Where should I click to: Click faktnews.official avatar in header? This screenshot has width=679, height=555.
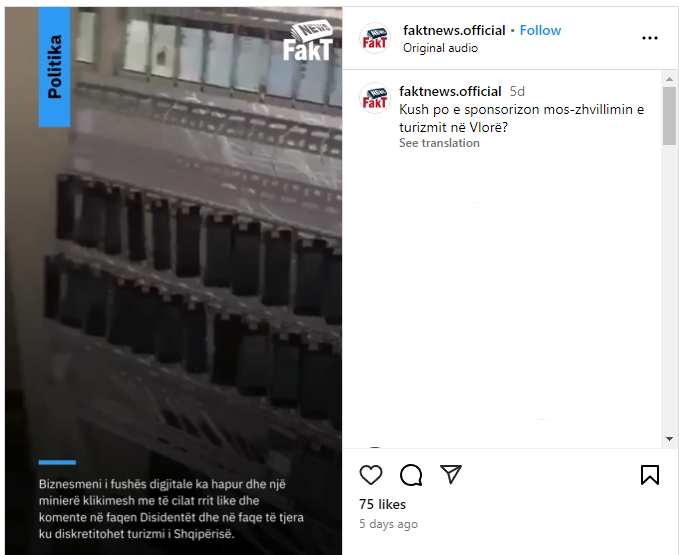click(x=375, y=38)
